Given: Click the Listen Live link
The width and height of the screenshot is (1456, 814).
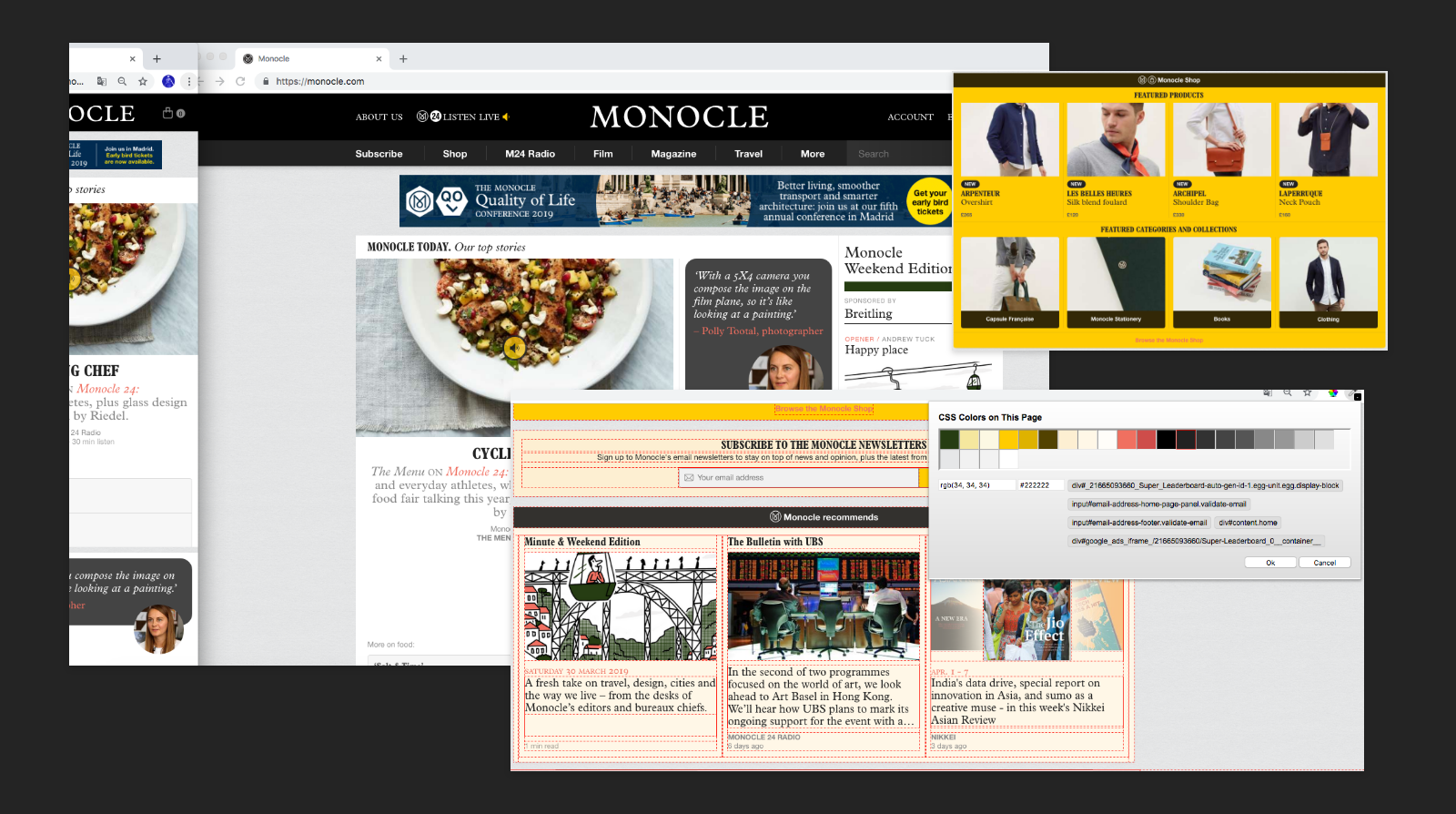Looking at the screenshot, I should 471,117.
